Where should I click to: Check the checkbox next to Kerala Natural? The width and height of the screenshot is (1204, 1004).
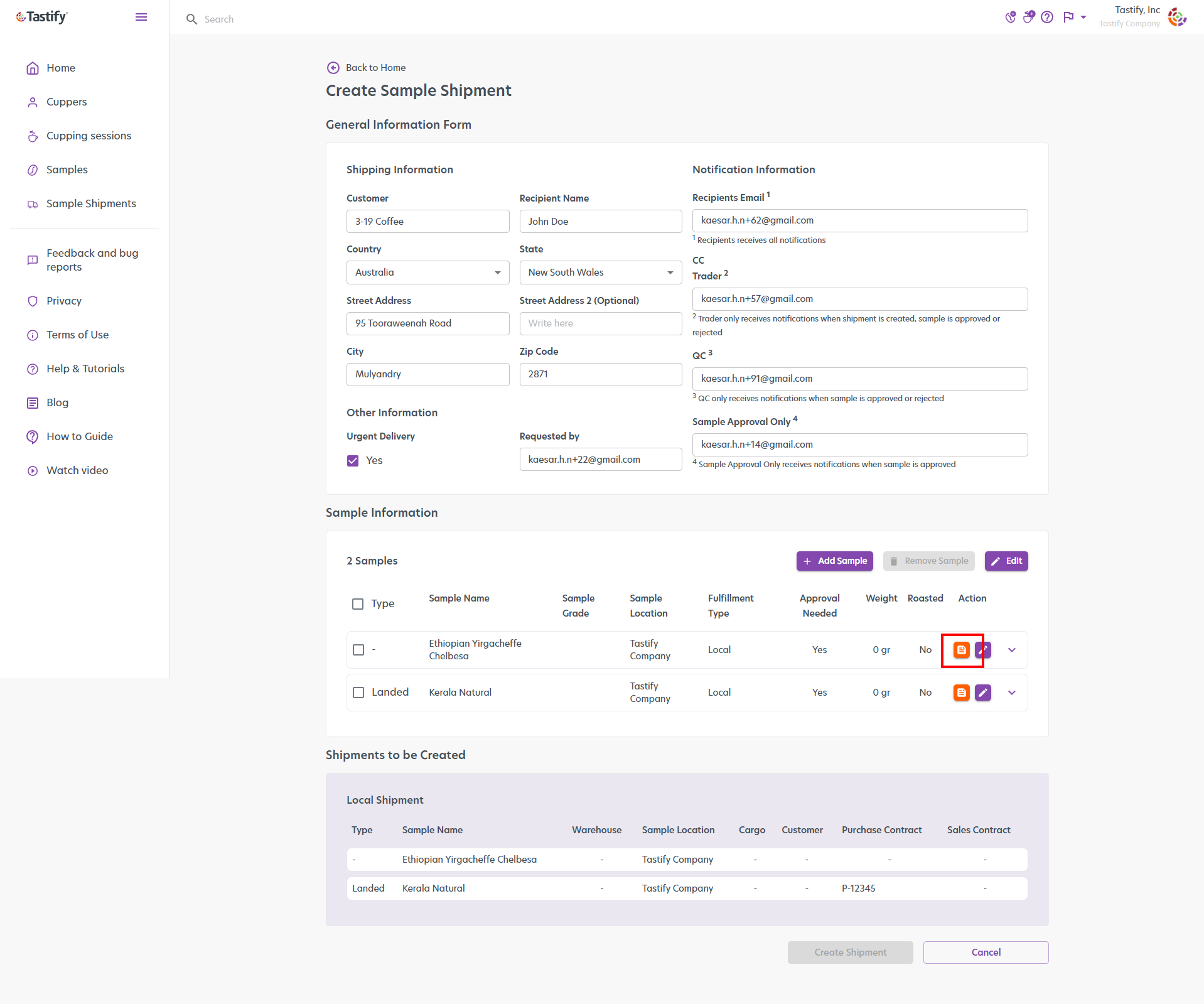(x=358, y=693)
